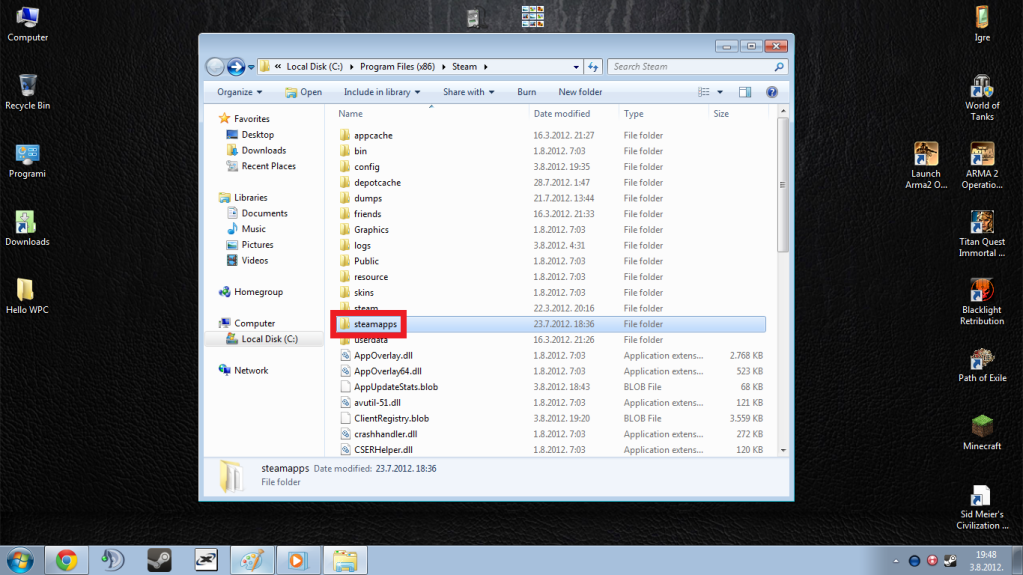
Task: Click the Open toolbar button
Action: tap(303, 92)
